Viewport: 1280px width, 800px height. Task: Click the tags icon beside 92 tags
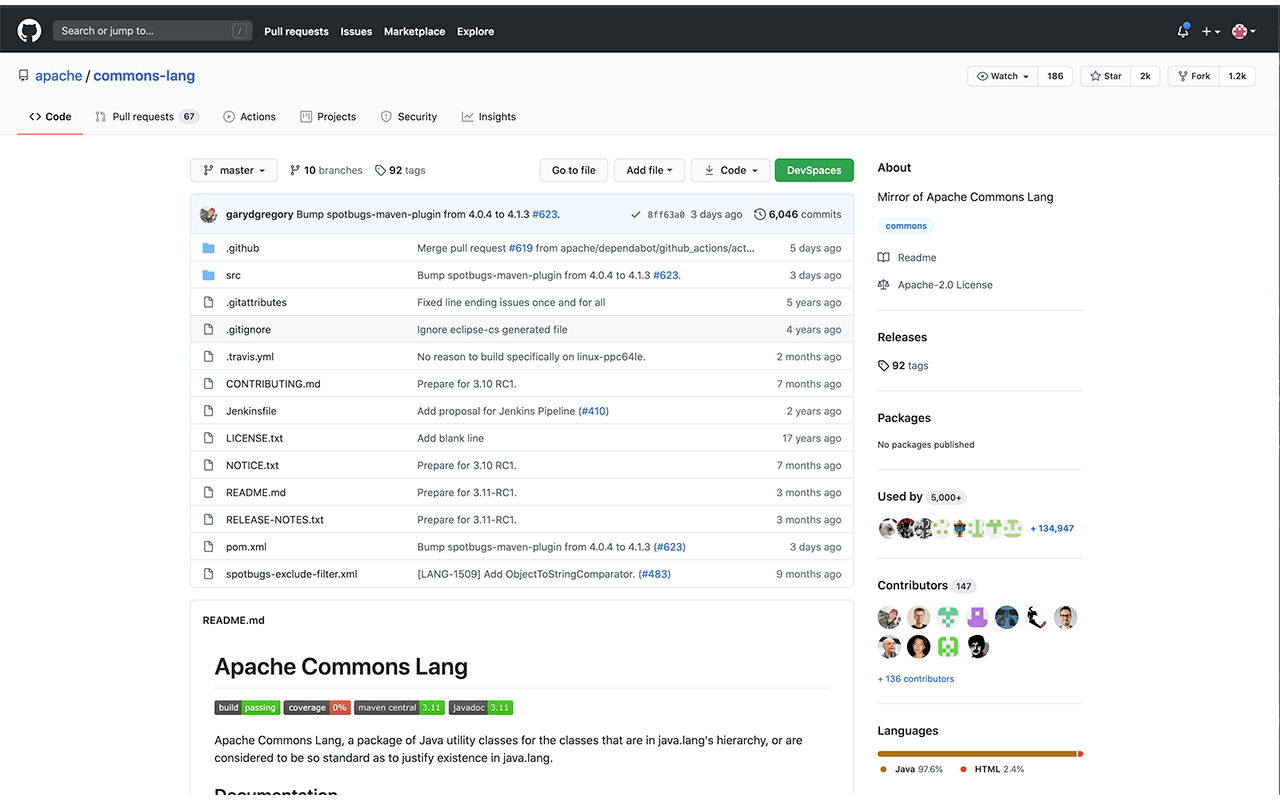pos(380,170)
